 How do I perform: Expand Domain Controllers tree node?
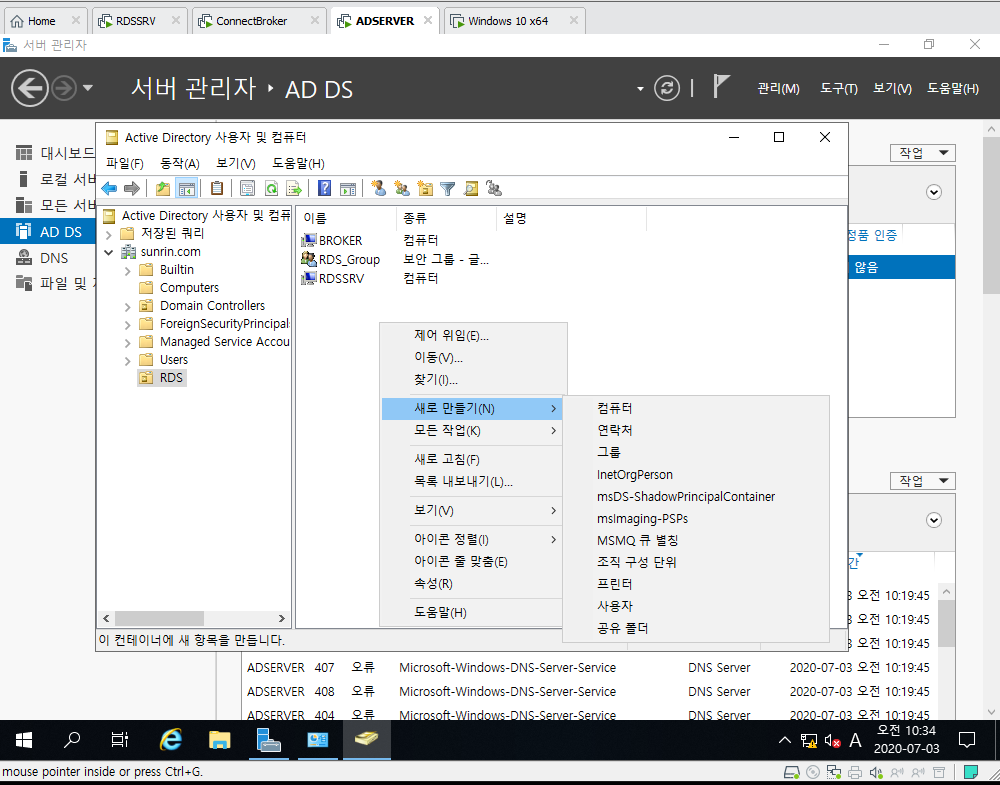click(x=128, y=307)
